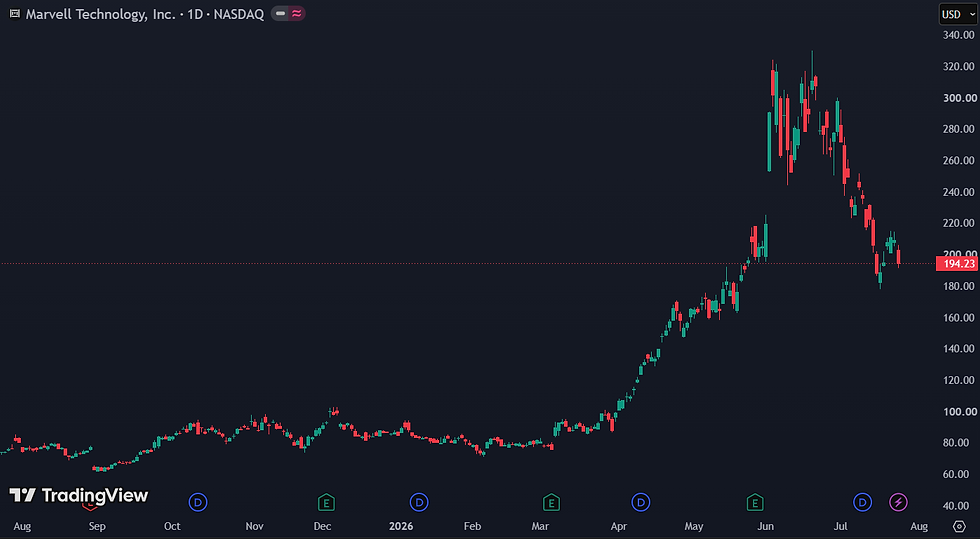Viewport: 980px width, 539px height.
Task: Click the Marvell Technology, Inc. title
Action: 101,14
